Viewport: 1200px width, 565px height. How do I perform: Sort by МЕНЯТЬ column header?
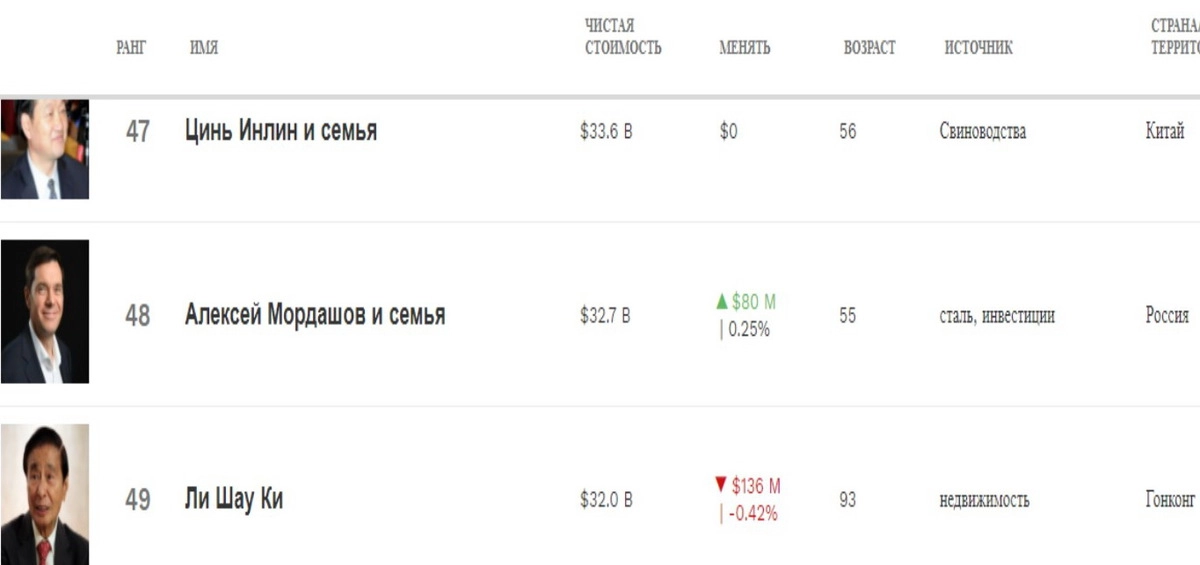(744, 47)
